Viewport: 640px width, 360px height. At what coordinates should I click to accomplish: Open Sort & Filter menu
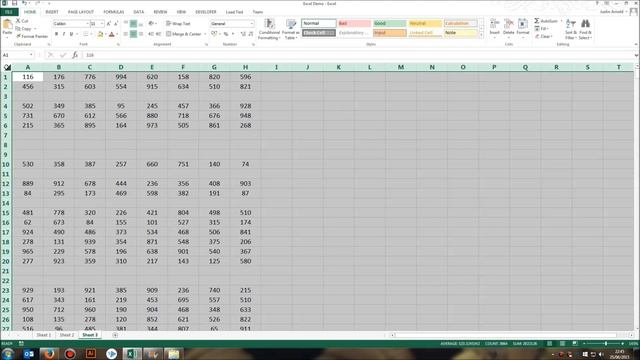pyautogui.click(x=571, y=29)
